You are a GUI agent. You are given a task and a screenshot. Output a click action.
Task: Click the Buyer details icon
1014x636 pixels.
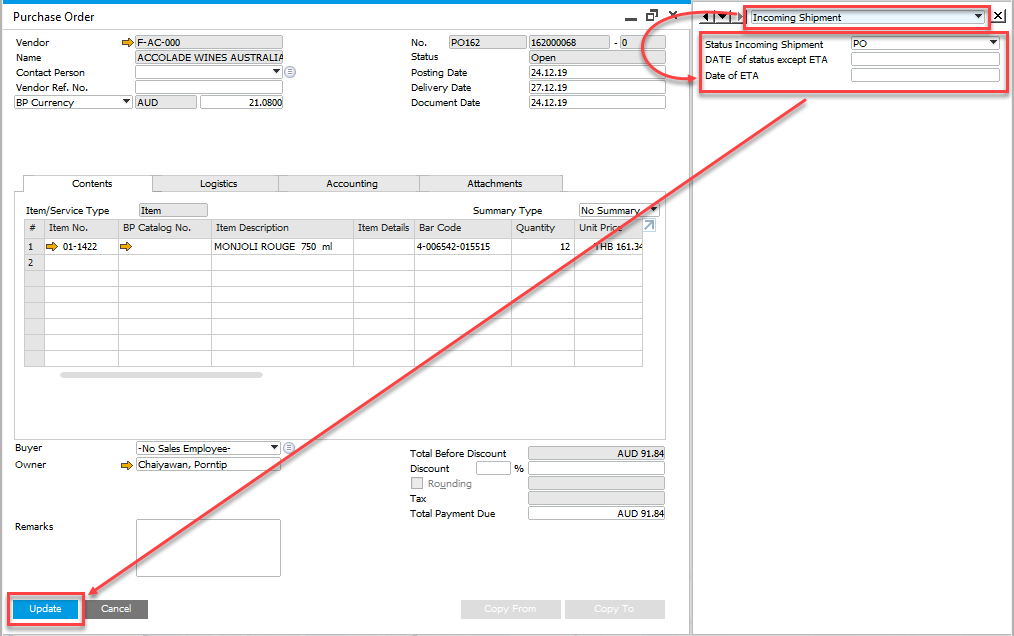coord(289,448)
